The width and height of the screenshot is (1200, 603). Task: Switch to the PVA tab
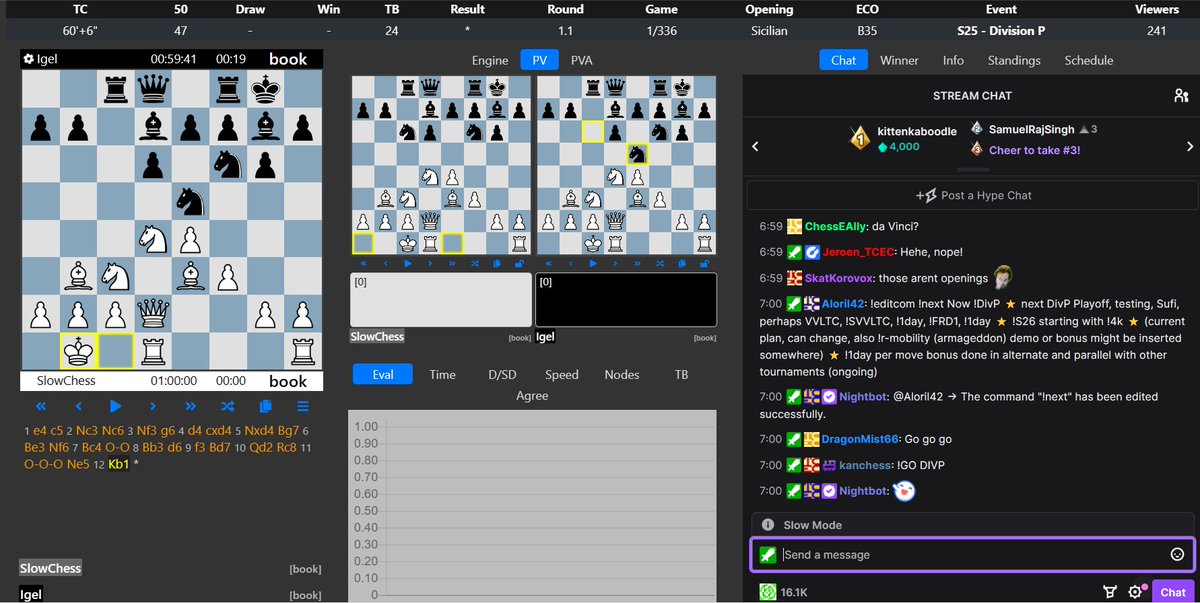pos(581,60)
